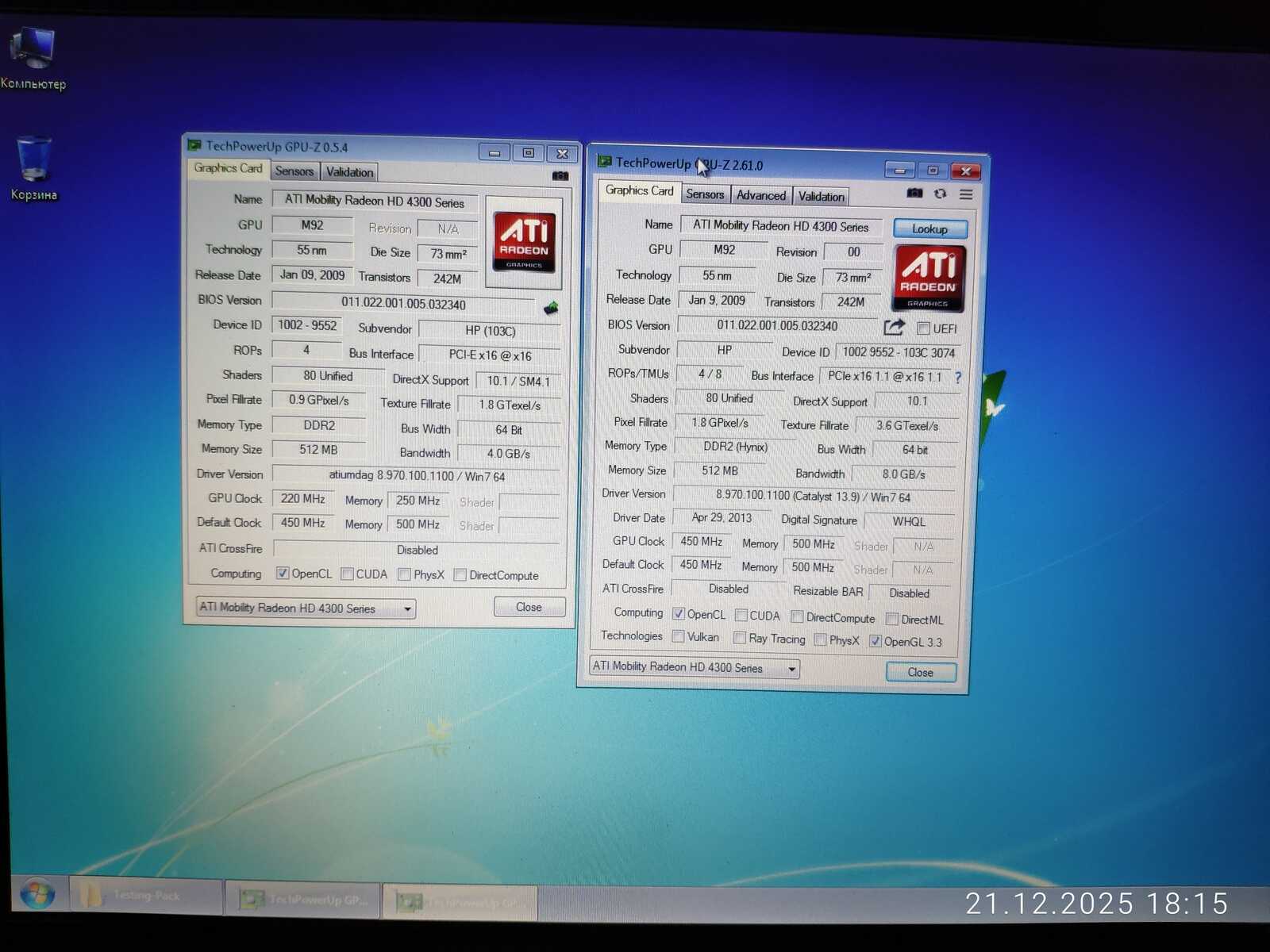This screenshot has height=952, width=1270.
Task: Click the Name field in GPU-Z 0.5.4
Action: point(375,202)
